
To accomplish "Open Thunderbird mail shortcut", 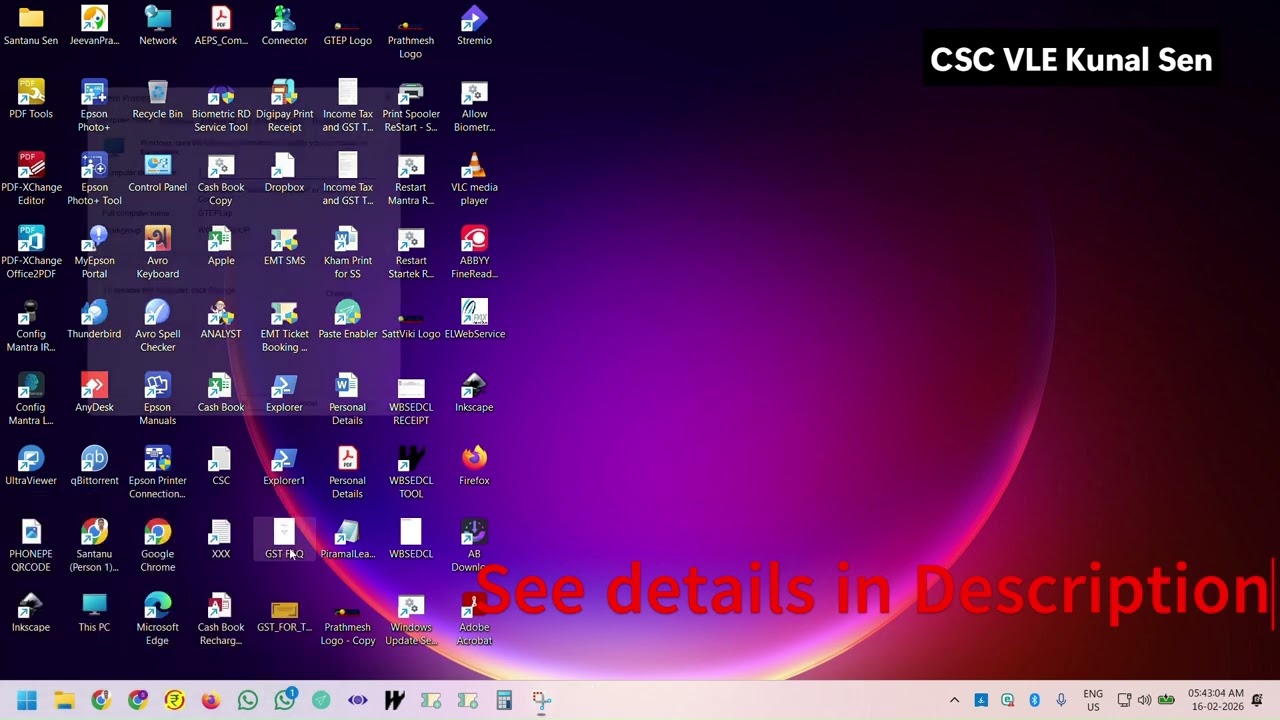I will click(94, 319).
